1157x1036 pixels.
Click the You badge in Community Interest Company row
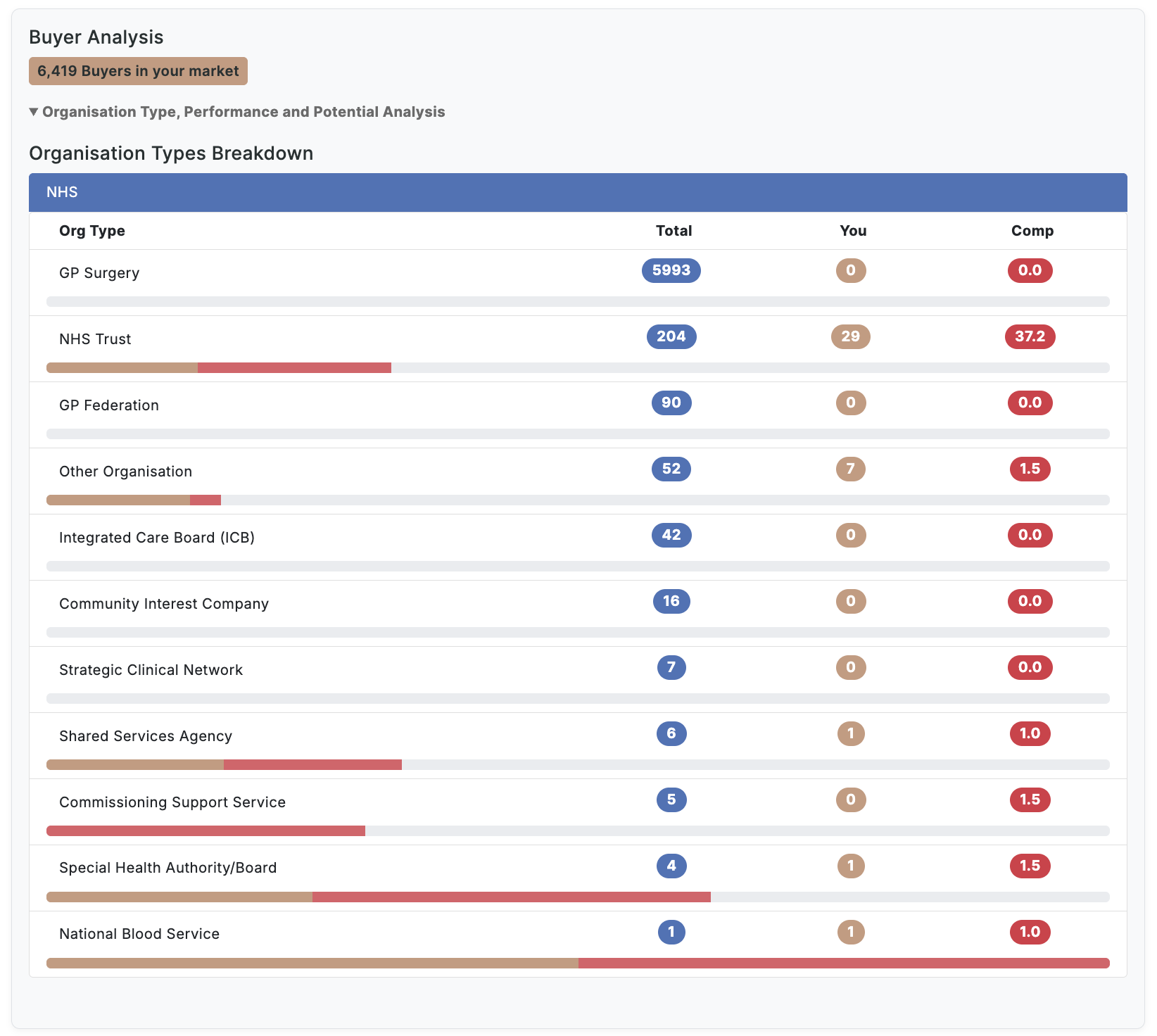tap(851, 601)
